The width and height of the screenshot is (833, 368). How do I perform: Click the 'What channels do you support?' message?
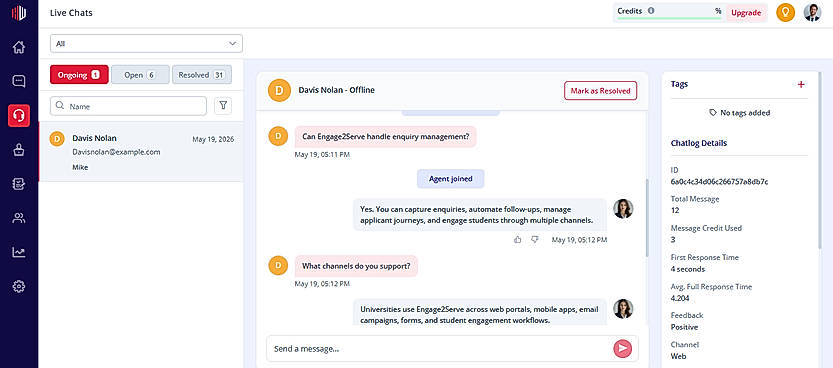tap(356, 266)
